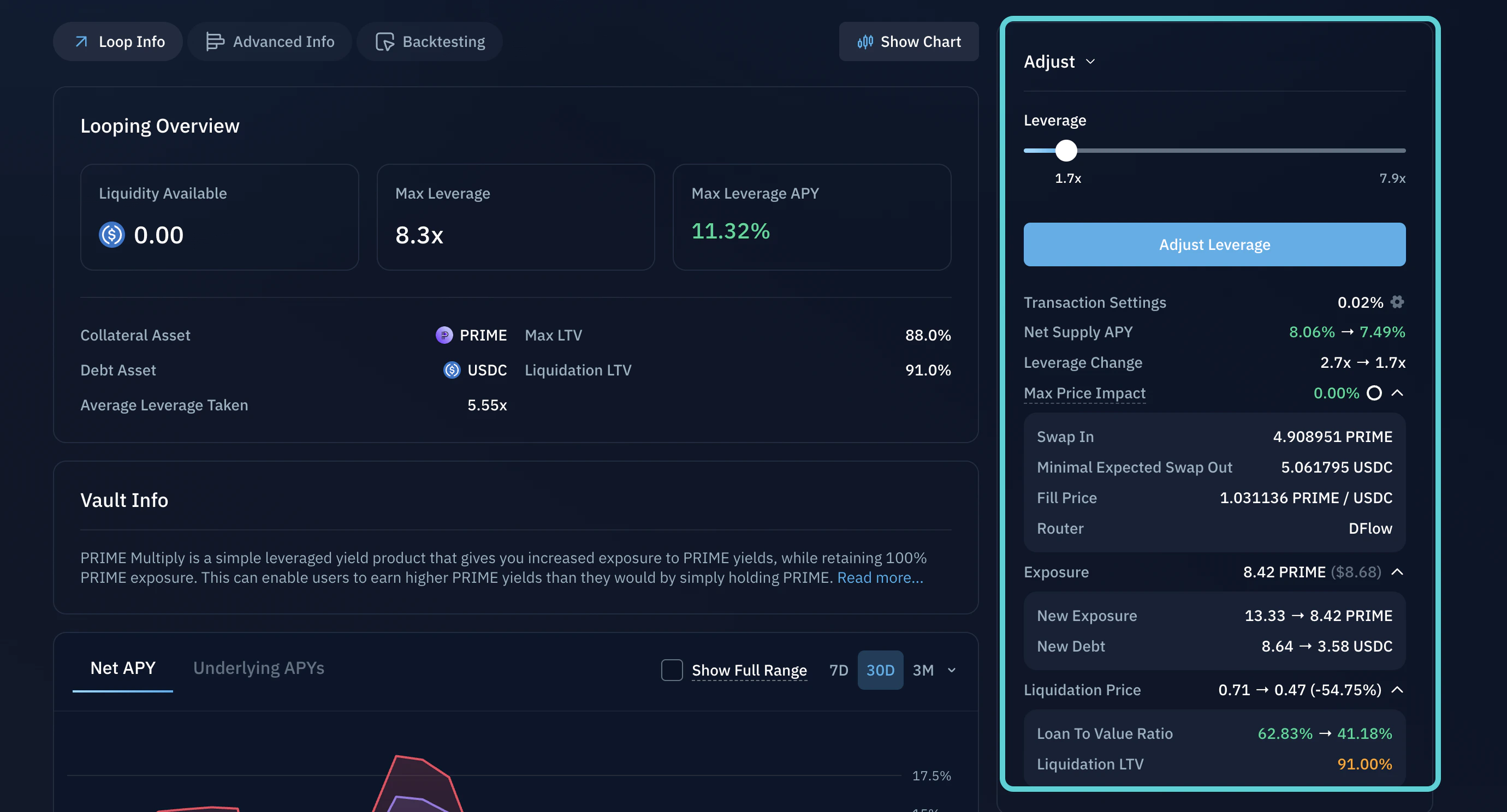
Task: Click the Show Full Range label
Action: coord(749,670)
